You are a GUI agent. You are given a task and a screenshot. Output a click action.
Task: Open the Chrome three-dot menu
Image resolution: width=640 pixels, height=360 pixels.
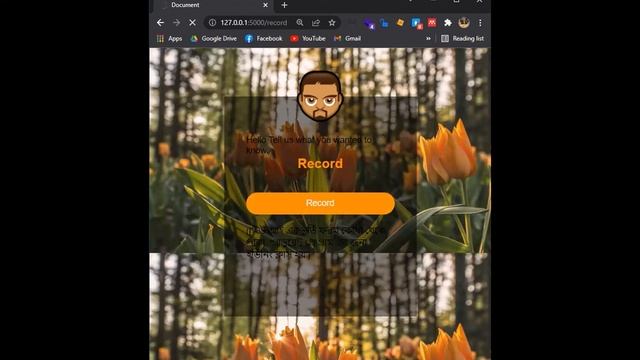[x=480, y=22]
